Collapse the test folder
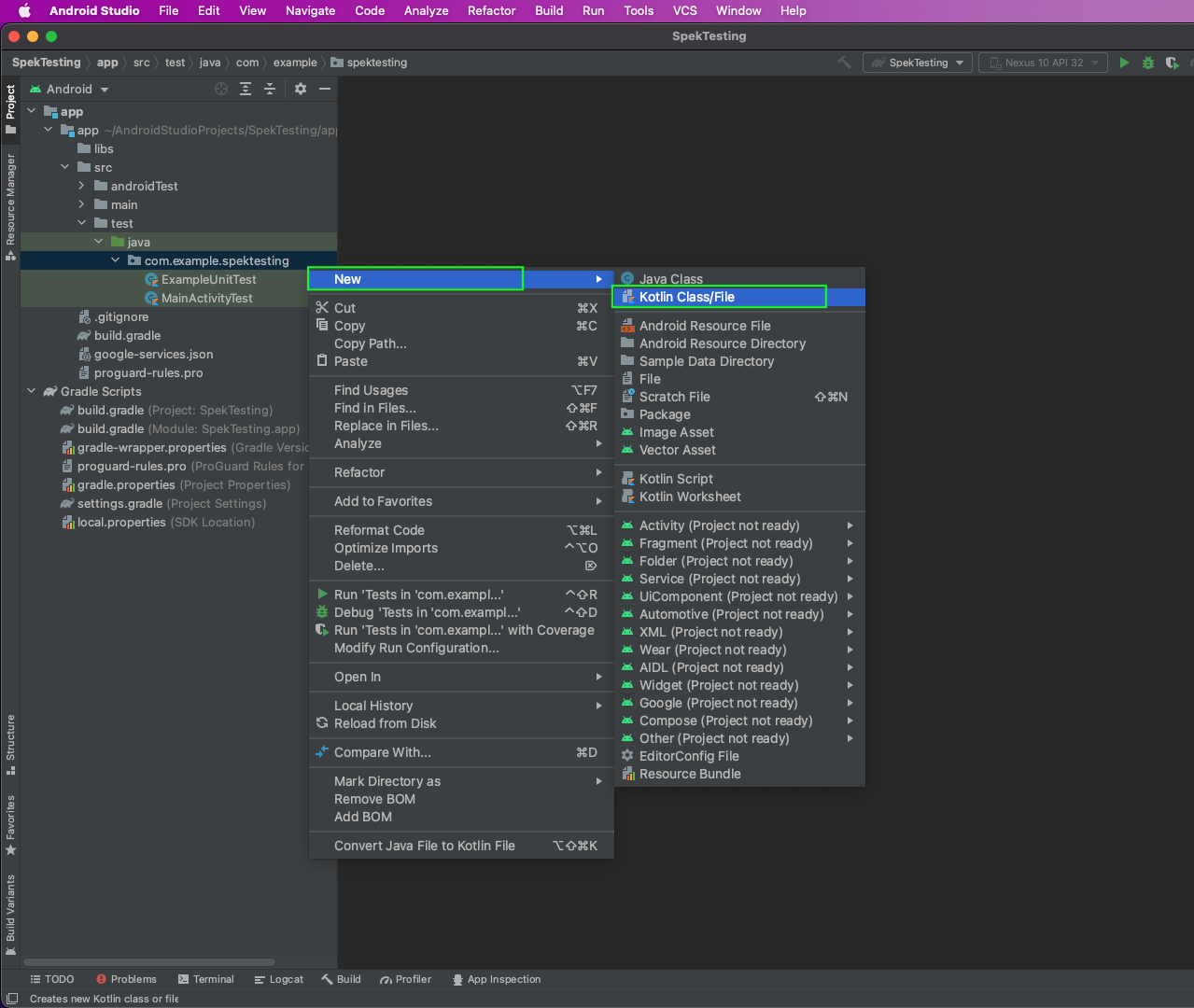 [x=81, y=223]
